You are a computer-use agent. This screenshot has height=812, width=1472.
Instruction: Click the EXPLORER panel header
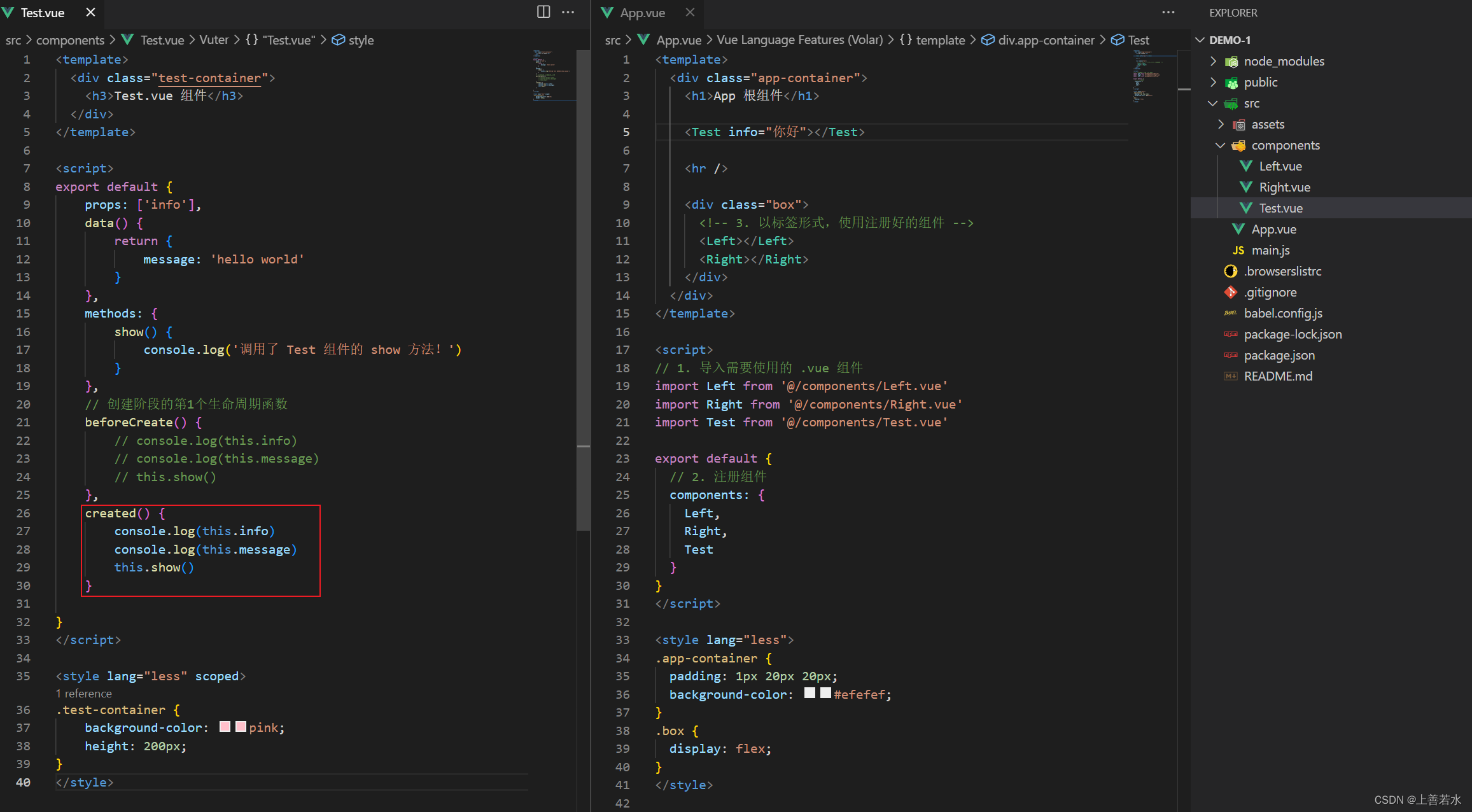tap(1233, 13)
